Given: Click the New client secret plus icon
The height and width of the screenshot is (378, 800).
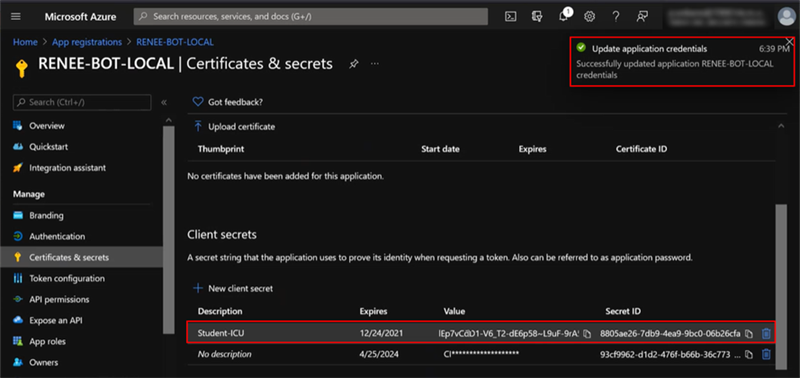Looking at the screenshot, I should point(197,288).
